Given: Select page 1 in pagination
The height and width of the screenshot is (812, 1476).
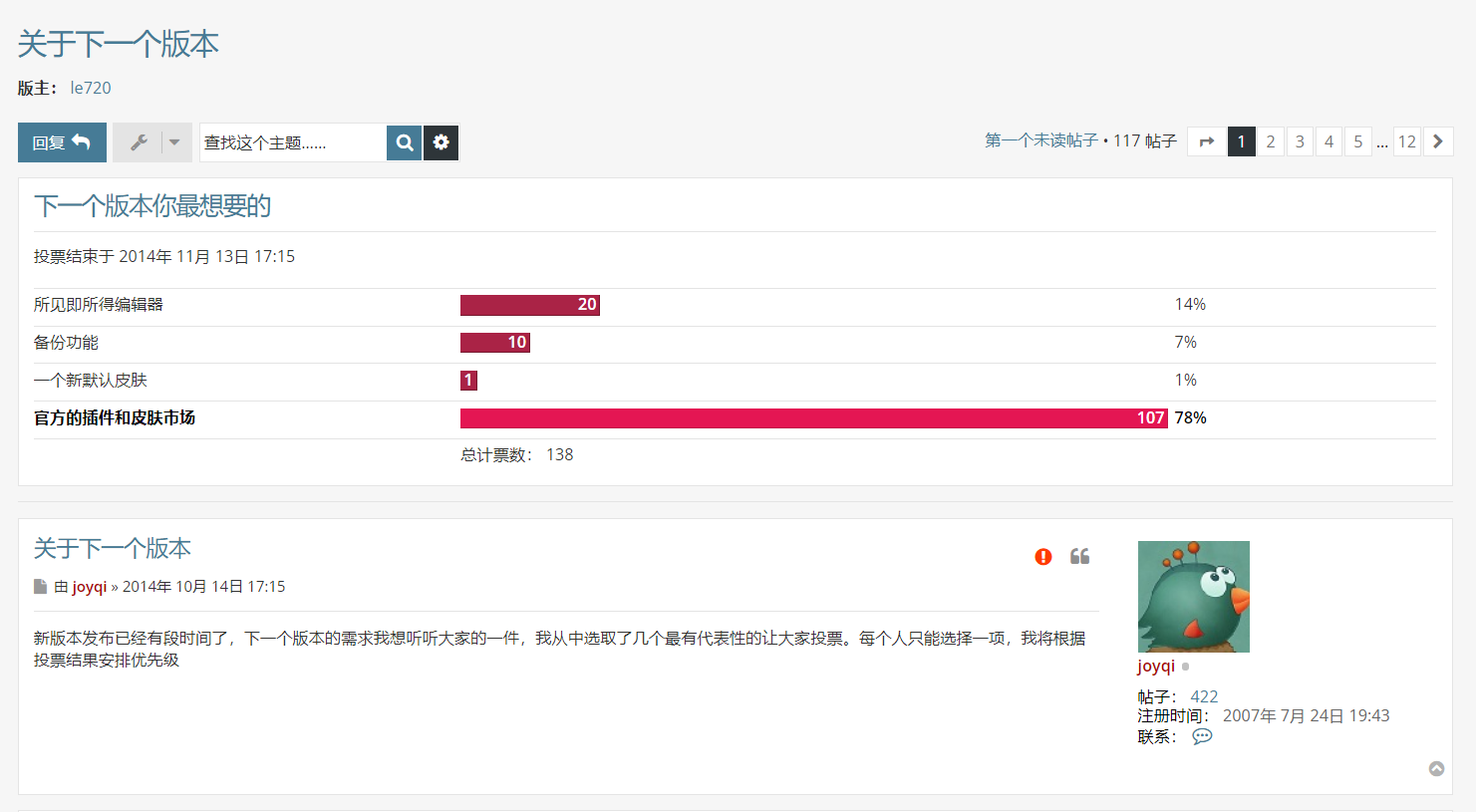Looking at the screenshot, I should [1241, 141].
